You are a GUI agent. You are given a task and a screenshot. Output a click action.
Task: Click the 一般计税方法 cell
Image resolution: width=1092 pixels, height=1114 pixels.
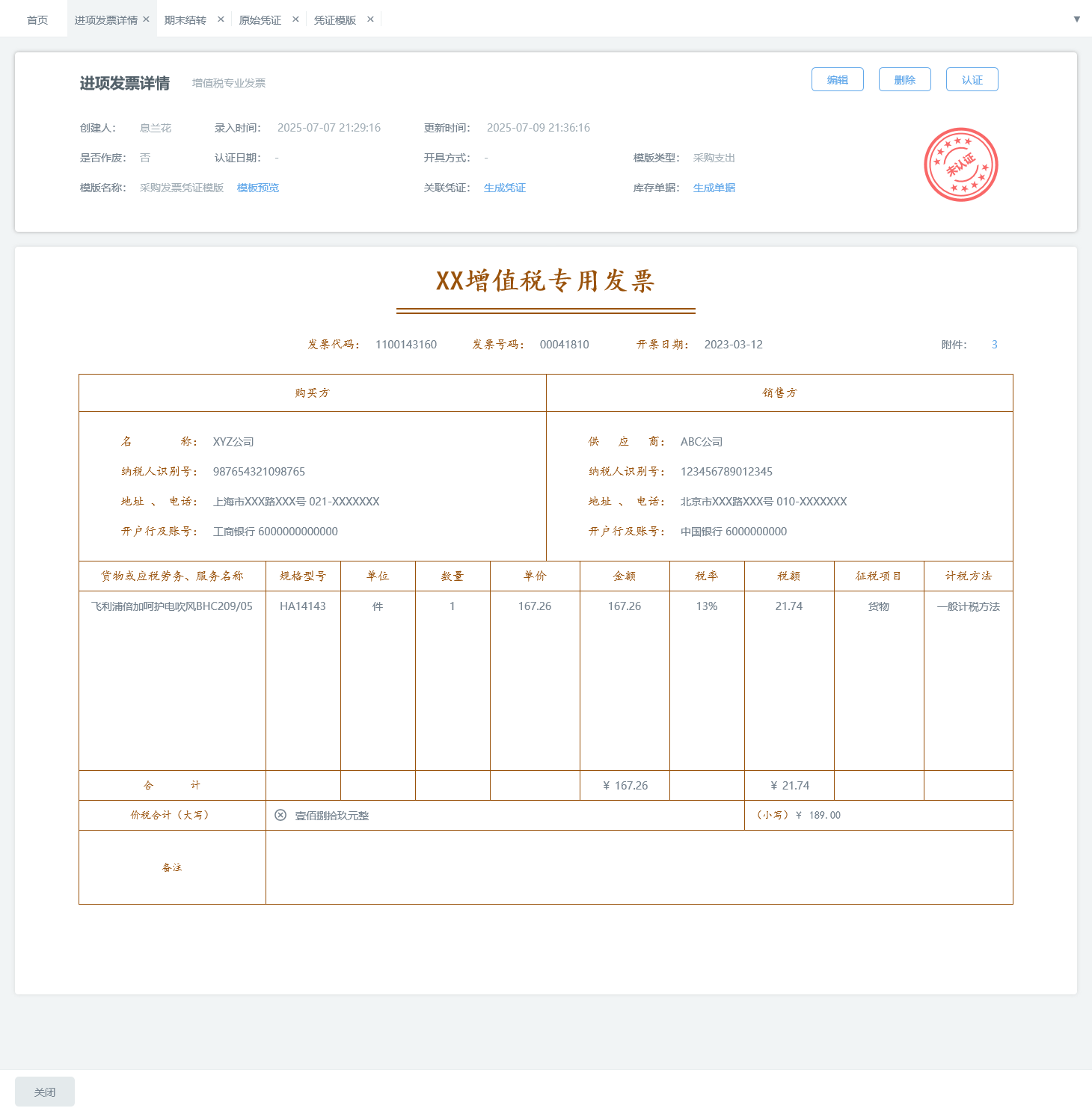(x=969, y=606)
